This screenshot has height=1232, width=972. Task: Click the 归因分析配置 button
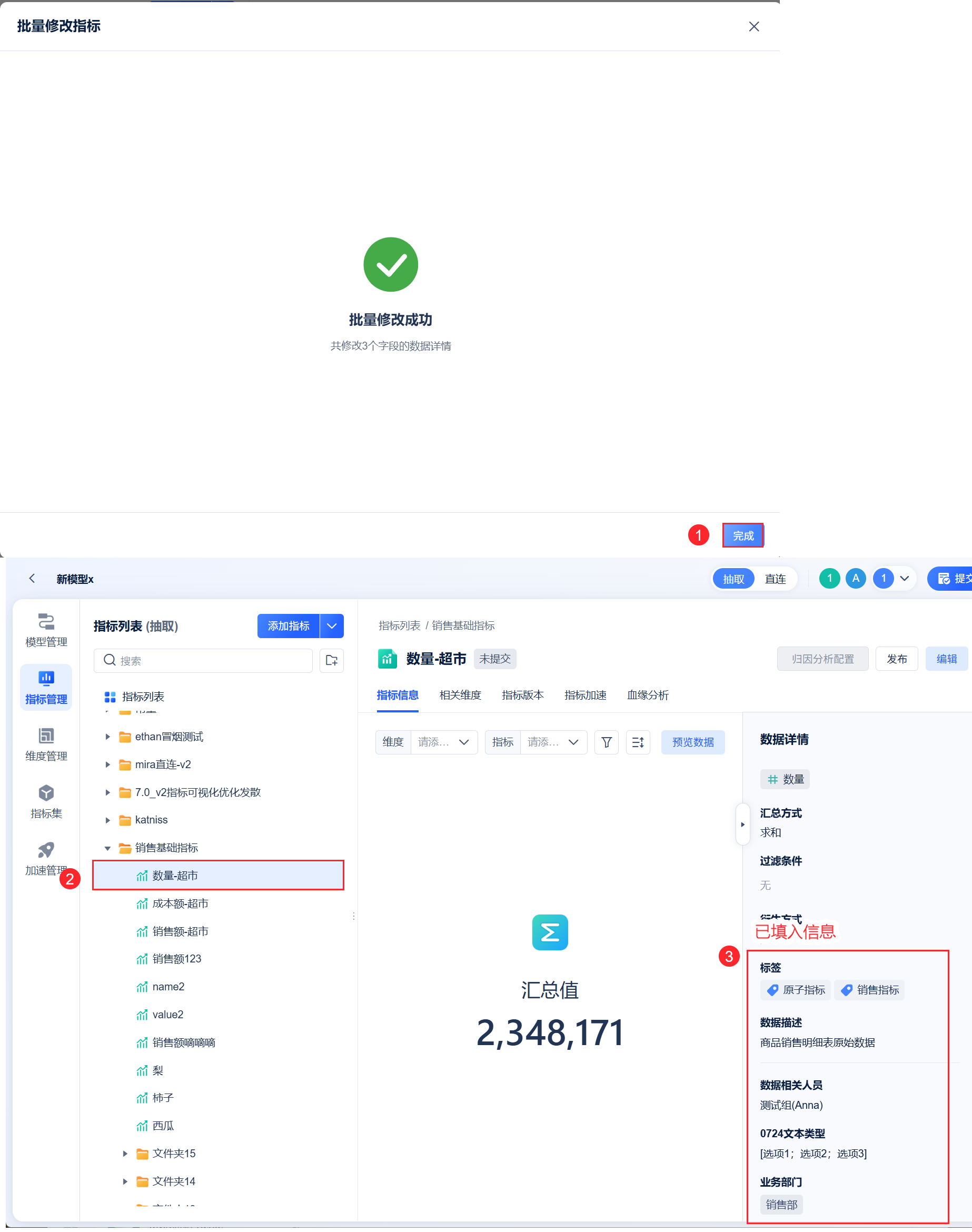click(x=822, y=659)
